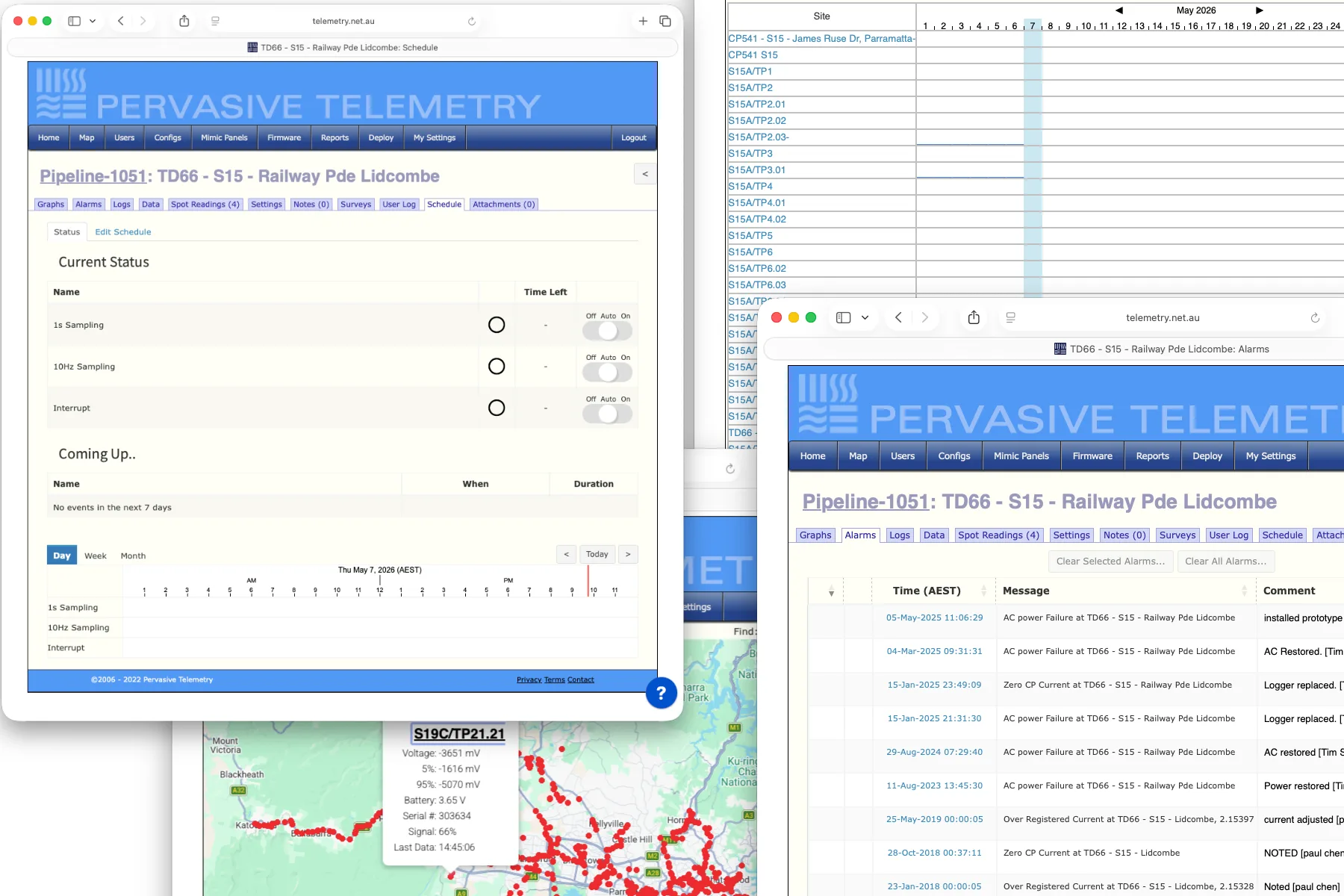The height and width of the screenshot is (896, 1344).
Task: Go forward in Schedule Safari window
Action: (x=143, y=21)
